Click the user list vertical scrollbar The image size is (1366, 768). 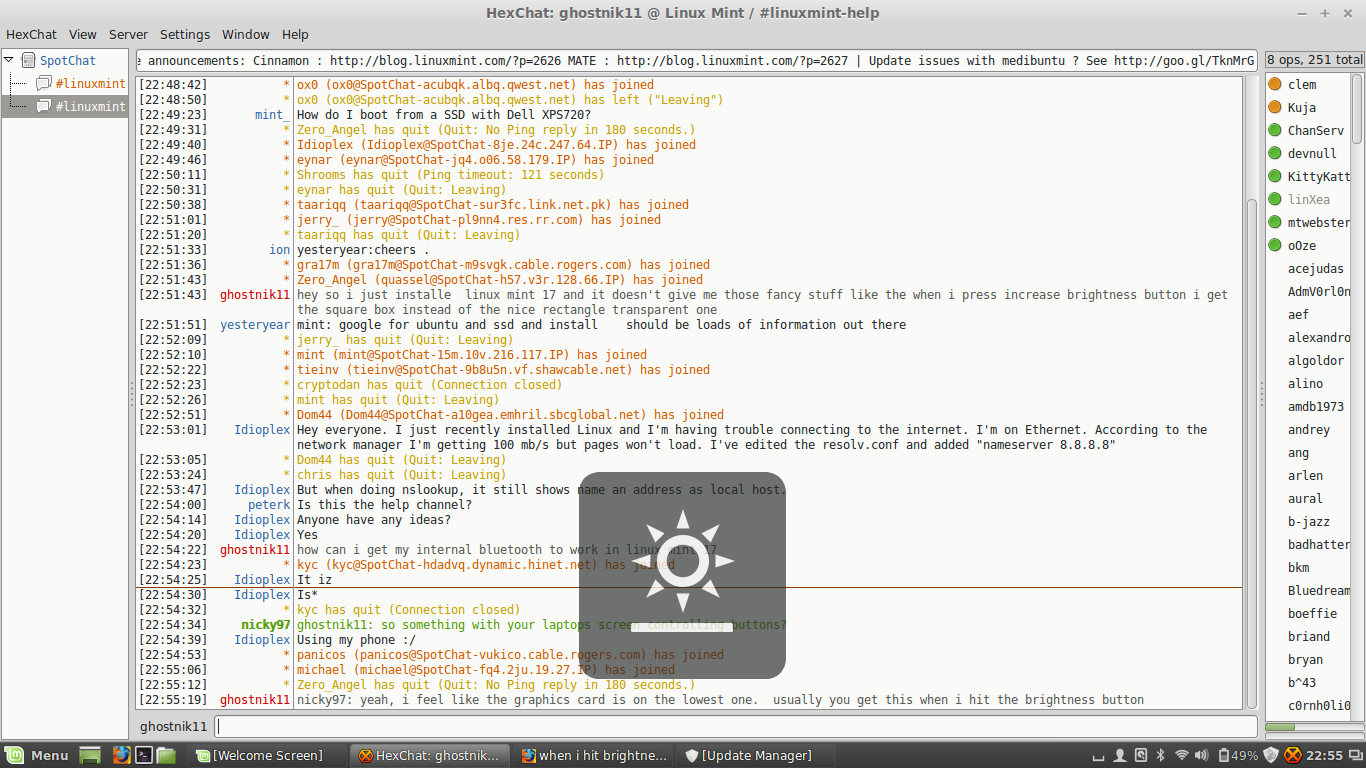click(x=1357, y=110)
